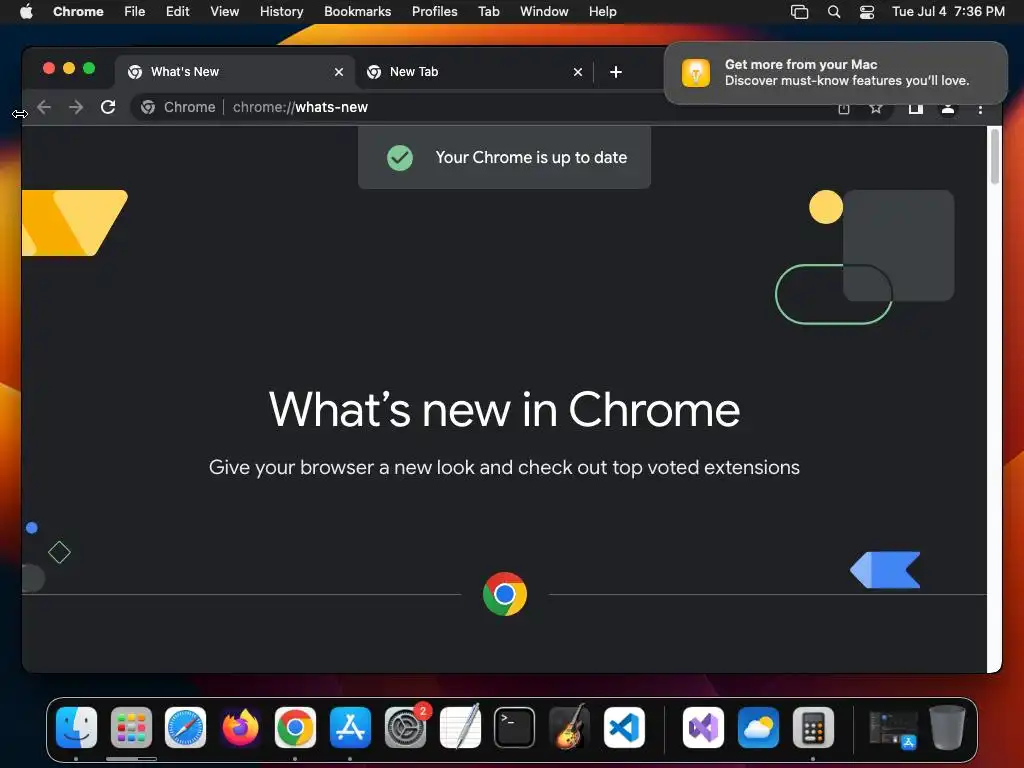1024x768 pixels.
Task: Switch to the New Tab tab
Action: tap(475, 72)
